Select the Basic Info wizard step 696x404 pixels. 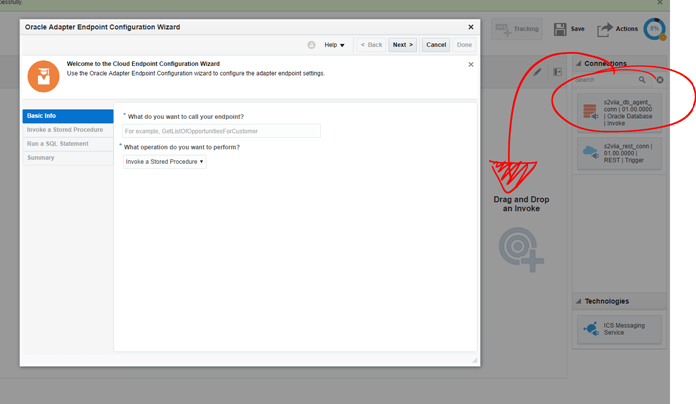pyautogui.click(x=67, y=116)
